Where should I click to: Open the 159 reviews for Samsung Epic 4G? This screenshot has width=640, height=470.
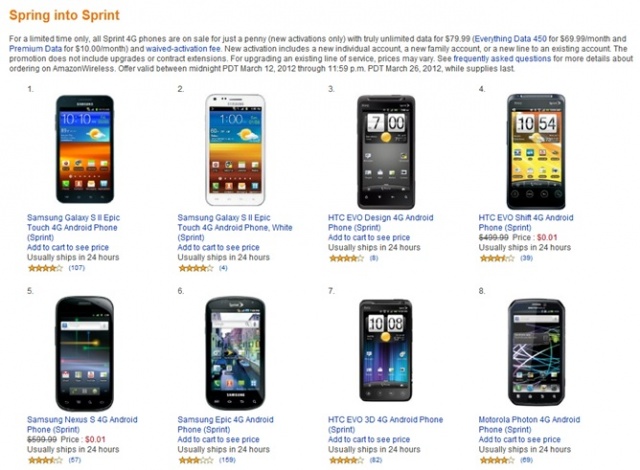pos(227,460)
